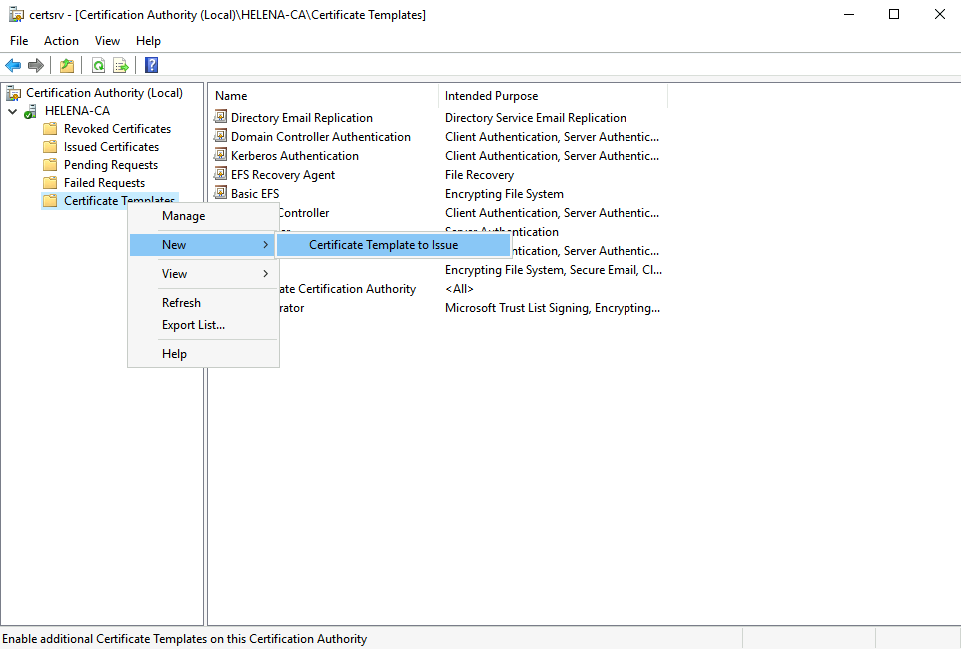Click the HELENA-CA server icon
Image resolution: width=961 pixels, height=649 pixels.
tap(32, 111)
